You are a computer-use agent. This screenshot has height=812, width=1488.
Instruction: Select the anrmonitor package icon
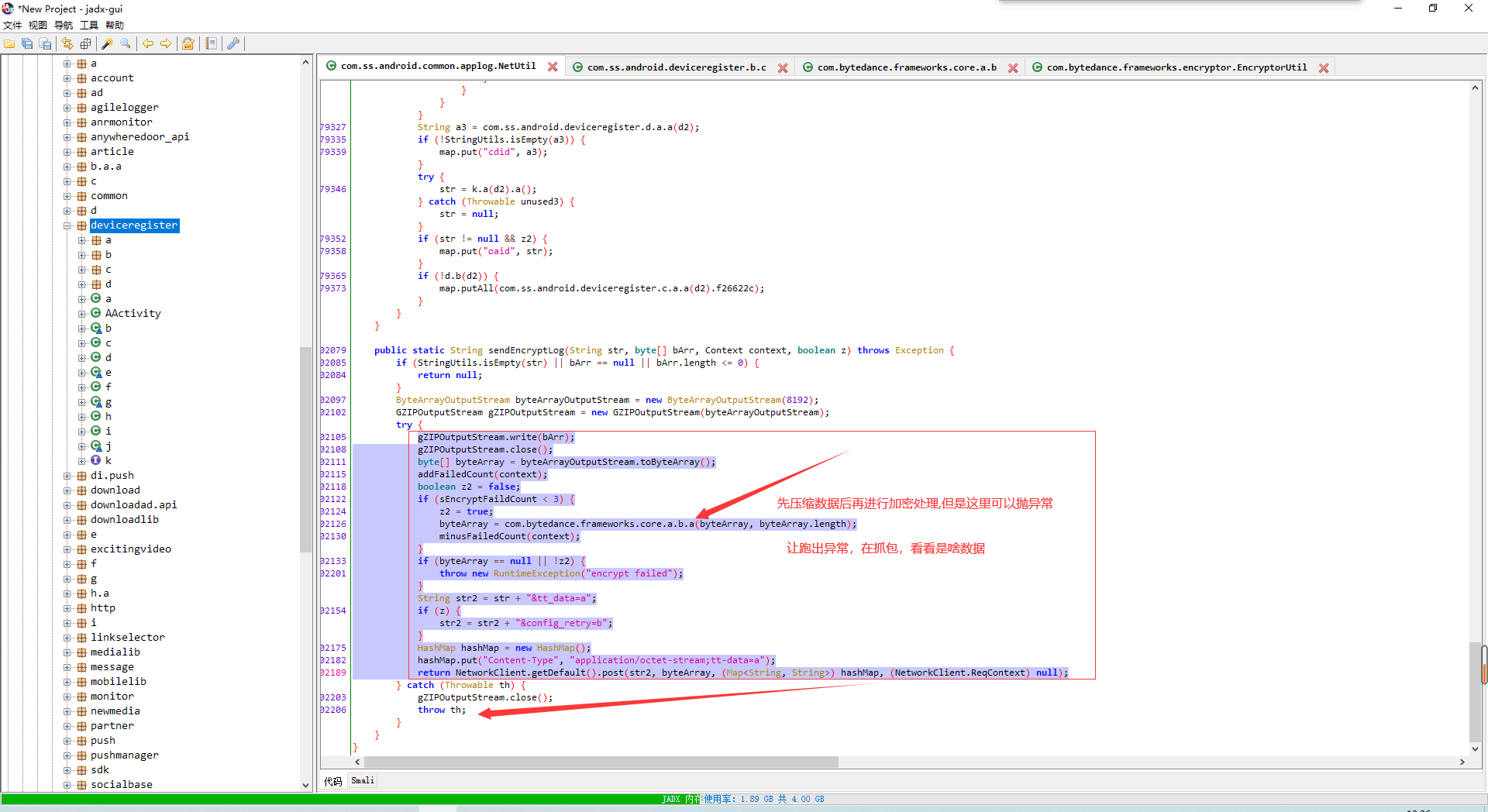pyautogui.click(x=81, y=122)
